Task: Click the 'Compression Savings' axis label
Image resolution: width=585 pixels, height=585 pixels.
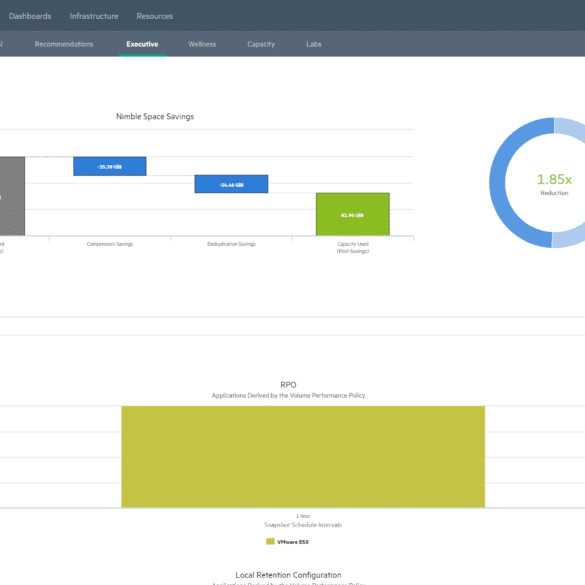Action: click(x=110, y=244)
